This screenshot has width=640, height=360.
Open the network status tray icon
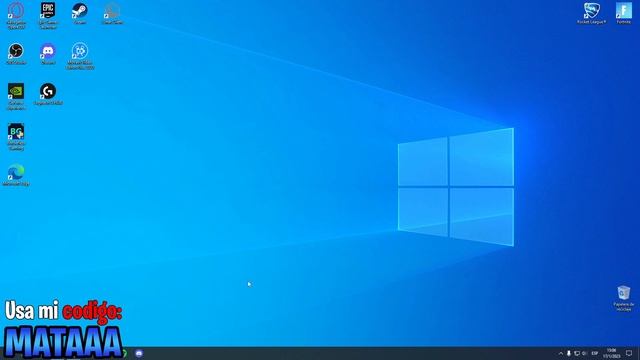pyautogui.click(x=577, y=353)
